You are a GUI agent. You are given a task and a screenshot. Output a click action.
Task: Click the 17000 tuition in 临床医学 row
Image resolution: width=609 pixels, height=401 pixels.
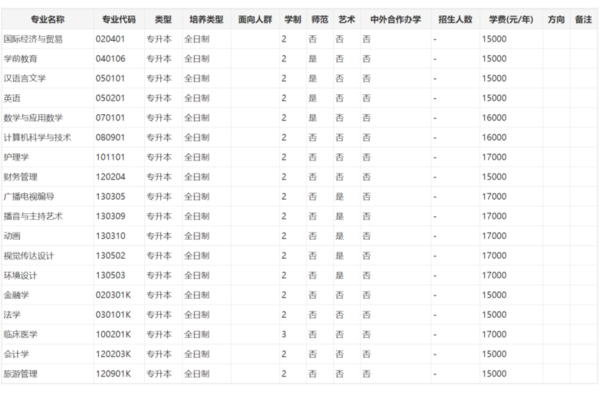(494, 334)
